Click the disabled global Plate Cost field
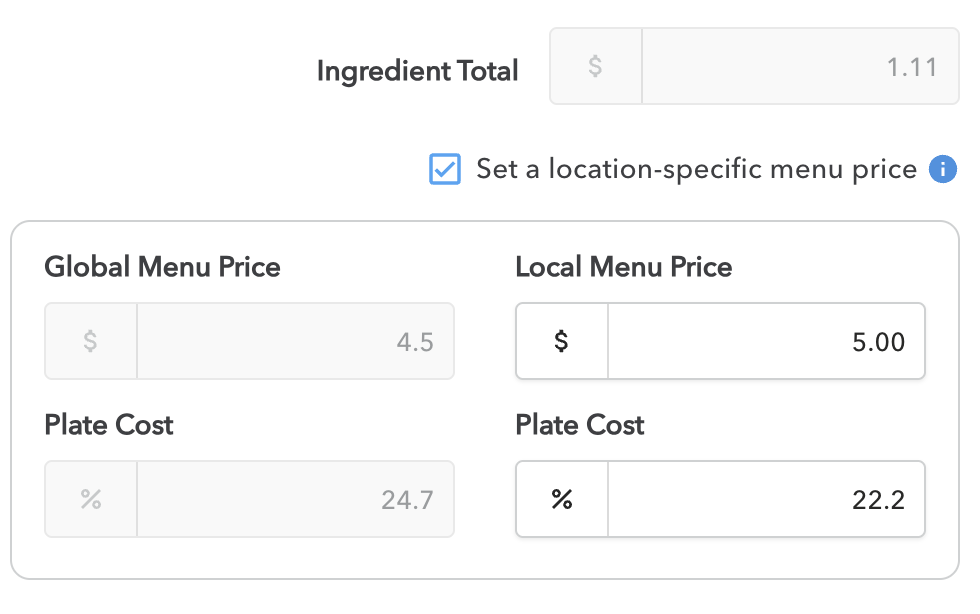This screenshot has width=980, height=614. click(x=295, y=499)
